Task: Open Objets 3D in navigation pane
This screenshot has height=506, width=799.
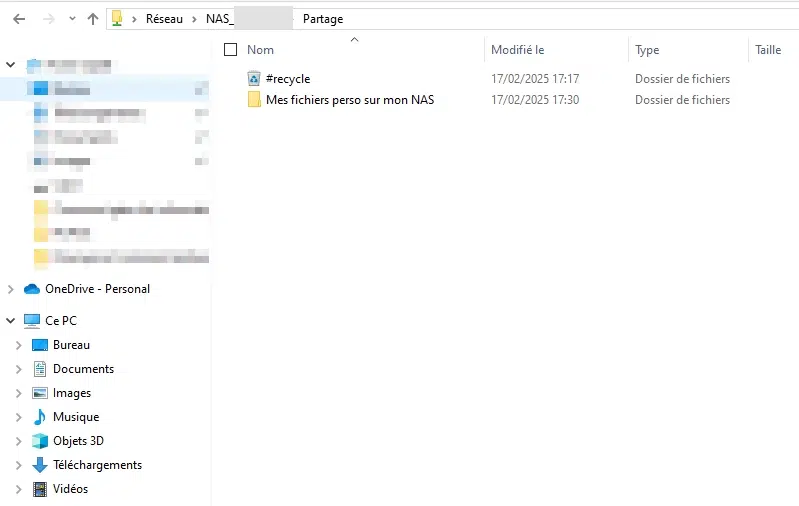Action: 78,441
